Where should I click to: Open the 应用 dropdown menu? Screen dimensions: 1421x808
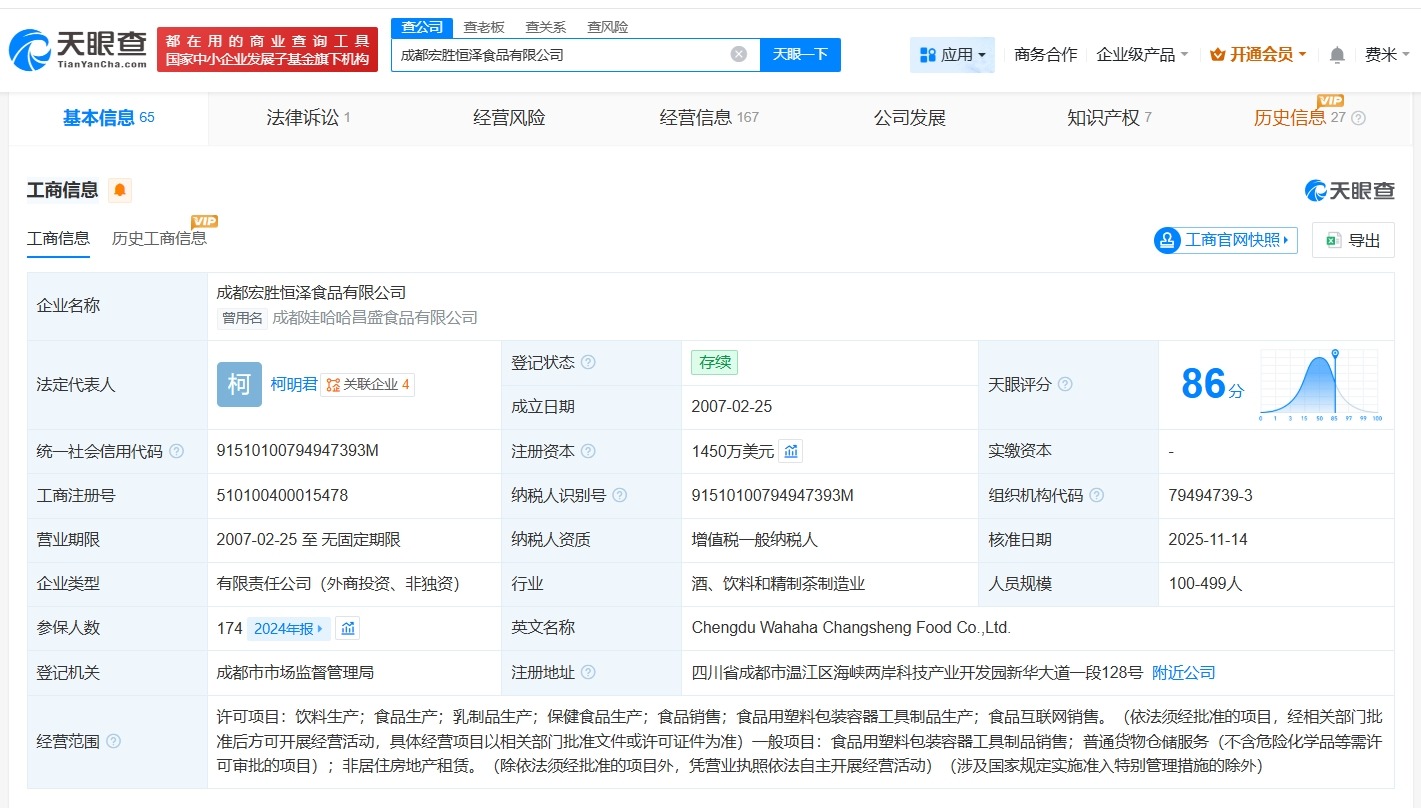[x=952, y=55]
